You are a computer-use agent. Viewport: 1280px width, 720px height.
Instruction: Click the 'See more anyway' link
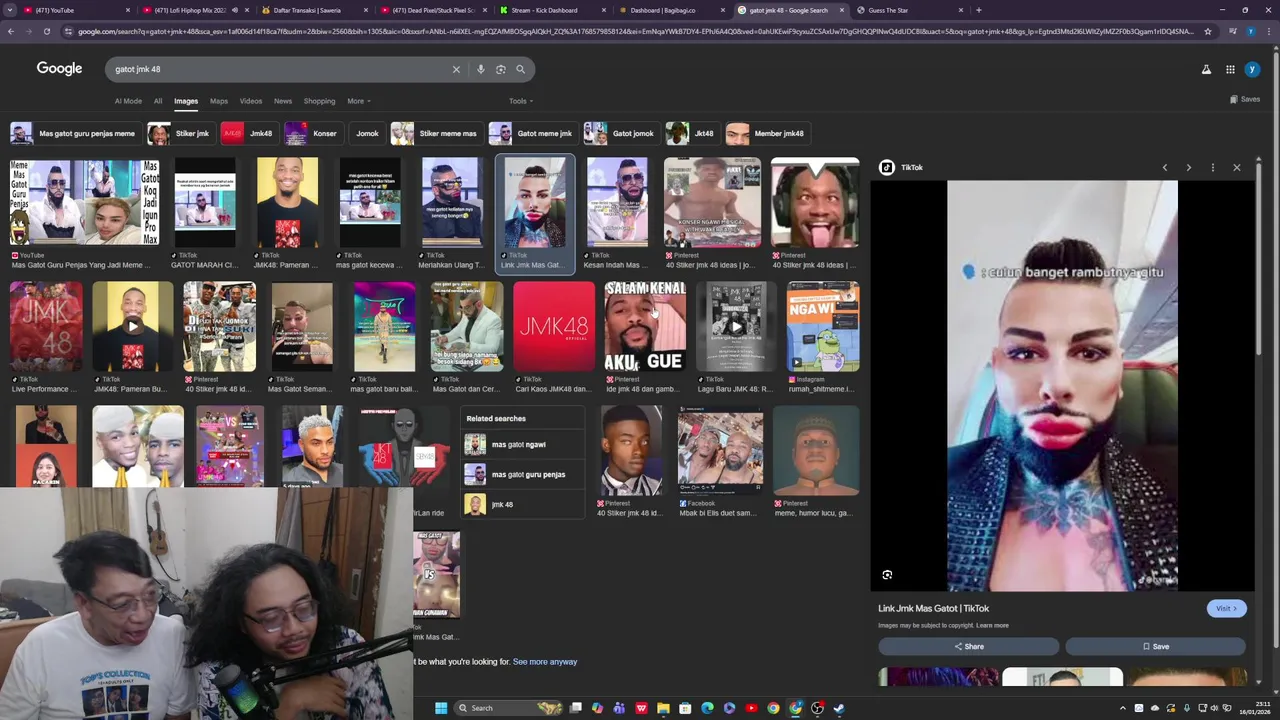[x=545, y=662]
